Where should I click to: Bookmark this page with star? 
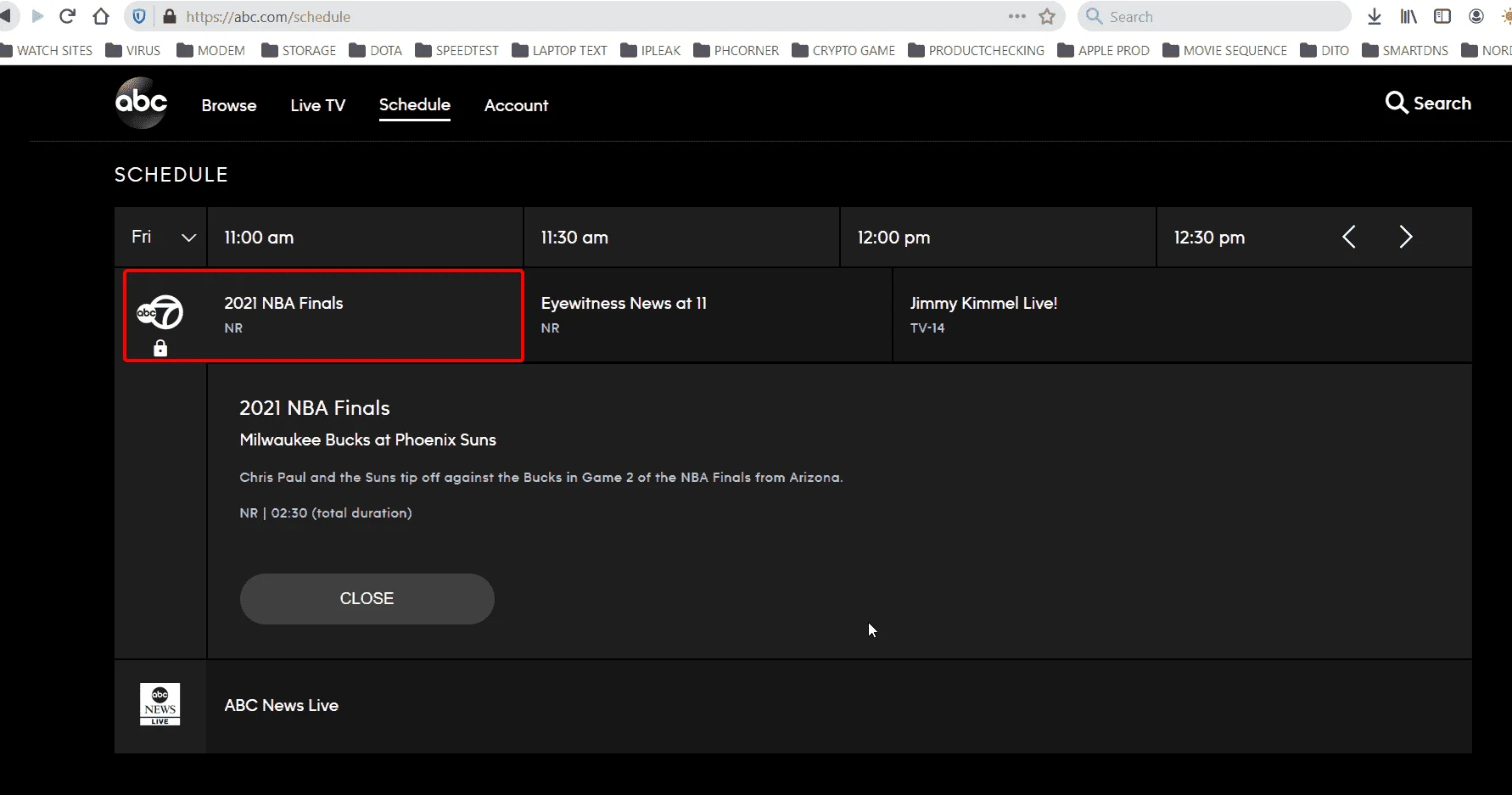[1047, 16]
